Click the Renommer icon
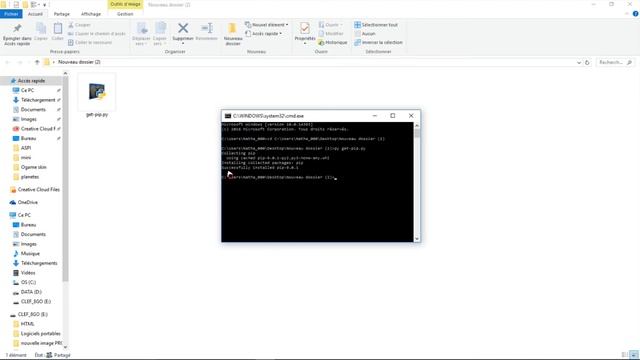The width and height of the screenshot is (640, 360). [x=207, y=28]
